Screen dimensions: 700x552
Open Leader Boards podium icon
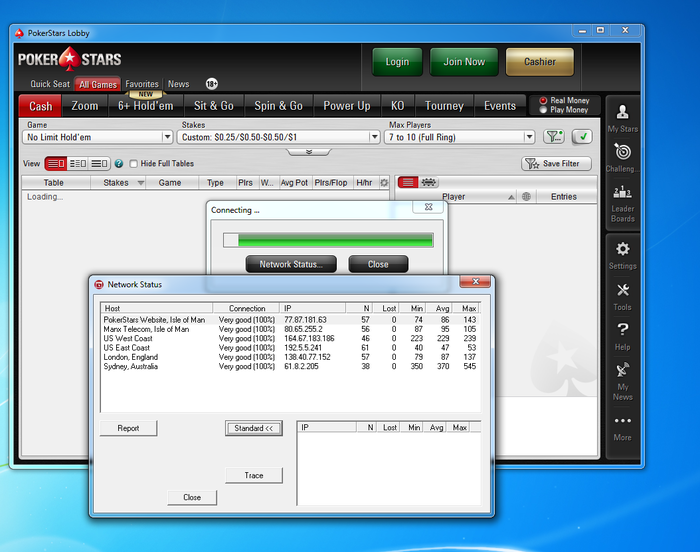coord(622,204)
